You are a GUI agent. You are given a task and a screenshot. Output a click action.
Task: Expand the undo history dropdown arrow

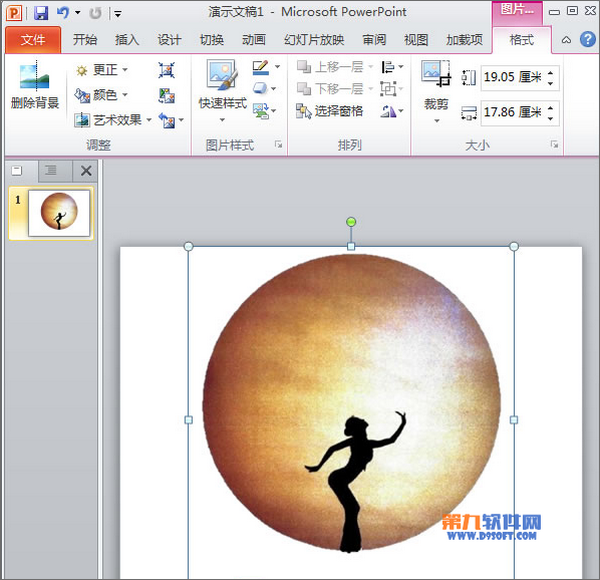[x=78, y=13]
